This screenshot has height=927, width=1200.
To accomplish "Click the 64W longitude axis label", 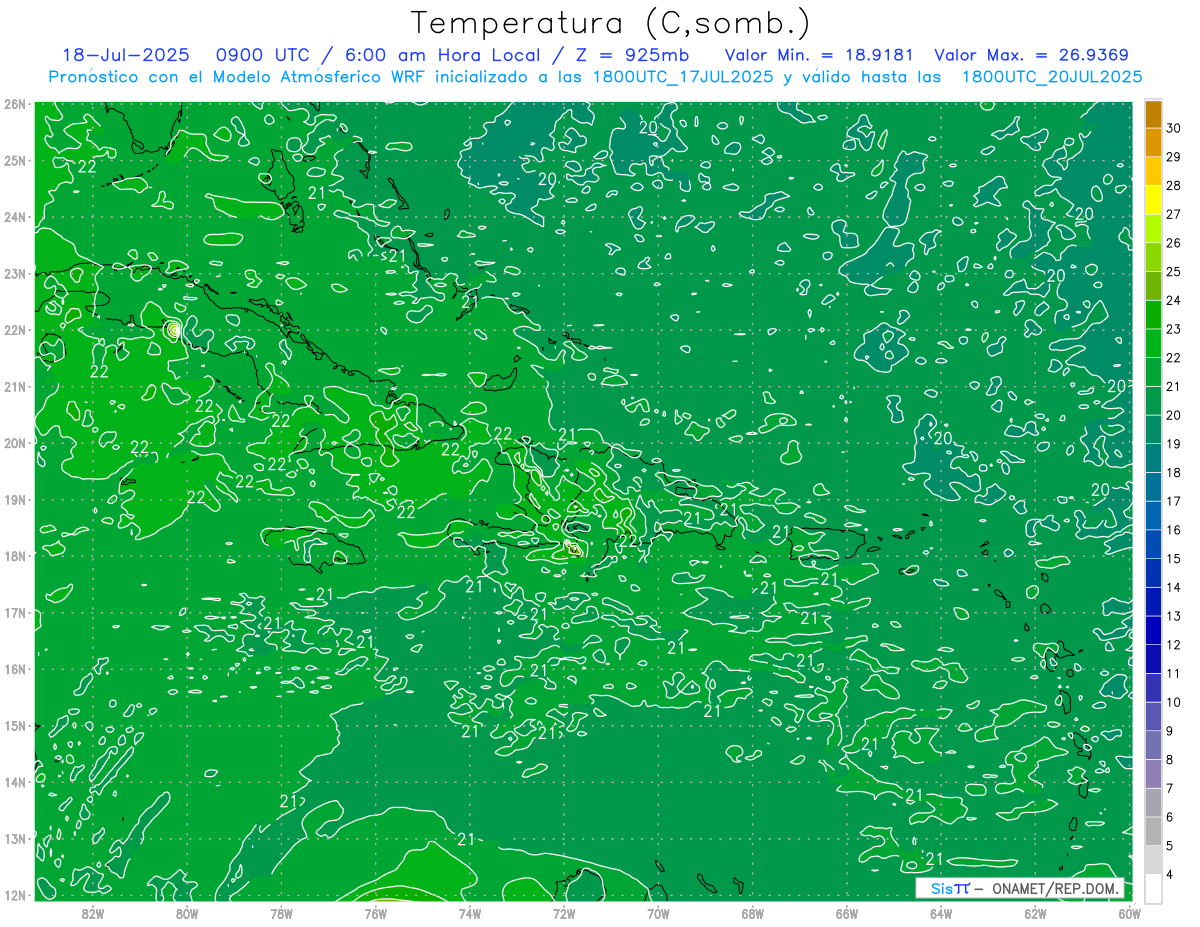I will coord(940,913).
